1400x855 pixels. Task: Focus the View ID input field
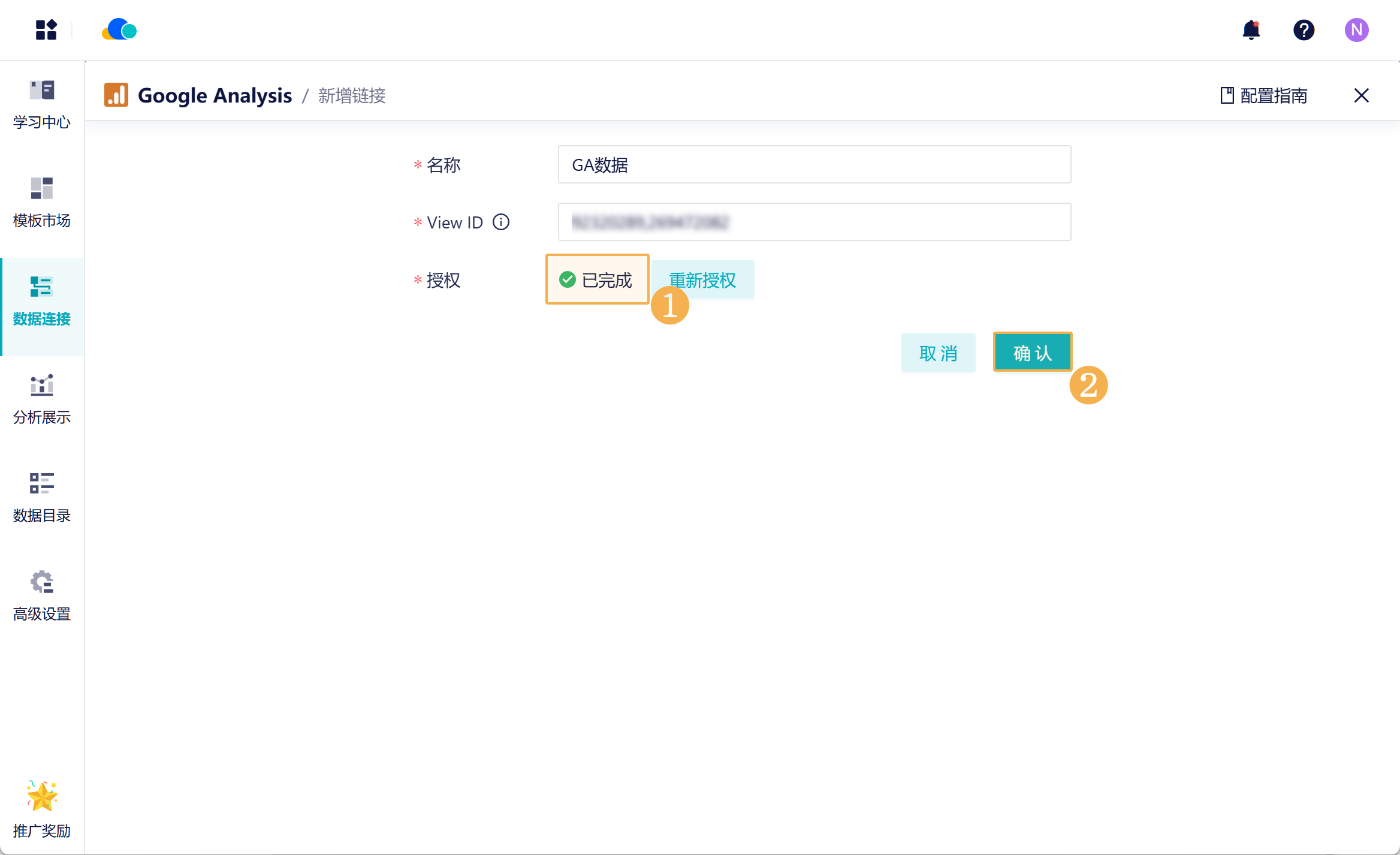[x=814, y=222]
